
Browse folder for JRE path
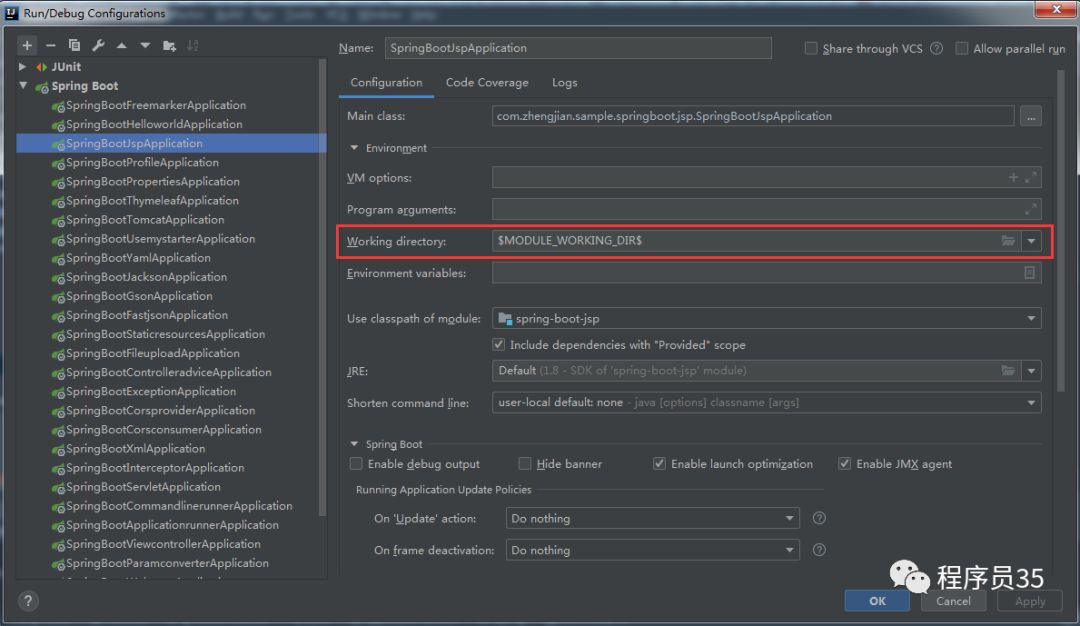[x=1008, y=371]
